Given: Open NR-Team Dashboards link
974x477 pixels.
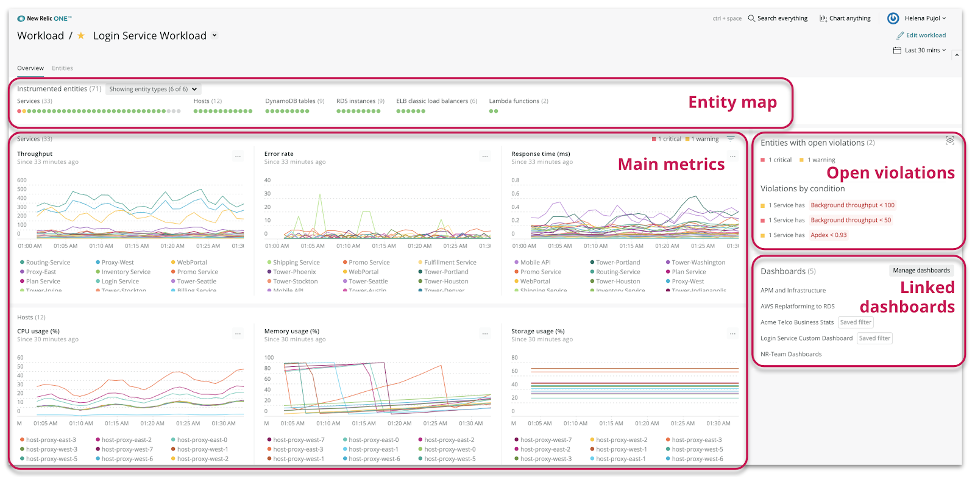Looking at the screenshot, I should click(x=791, y=354).
